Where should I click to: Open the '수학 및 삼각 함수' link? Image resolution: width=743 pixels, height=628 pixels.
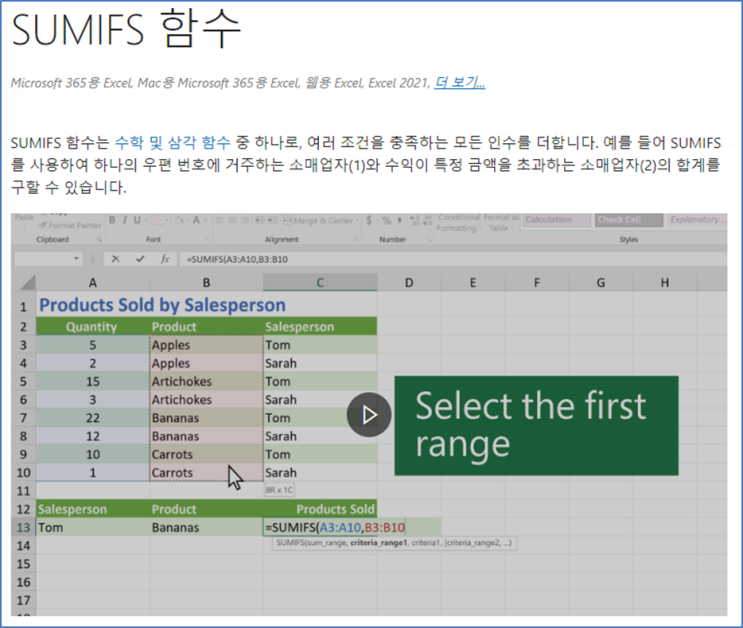point(172,142)
